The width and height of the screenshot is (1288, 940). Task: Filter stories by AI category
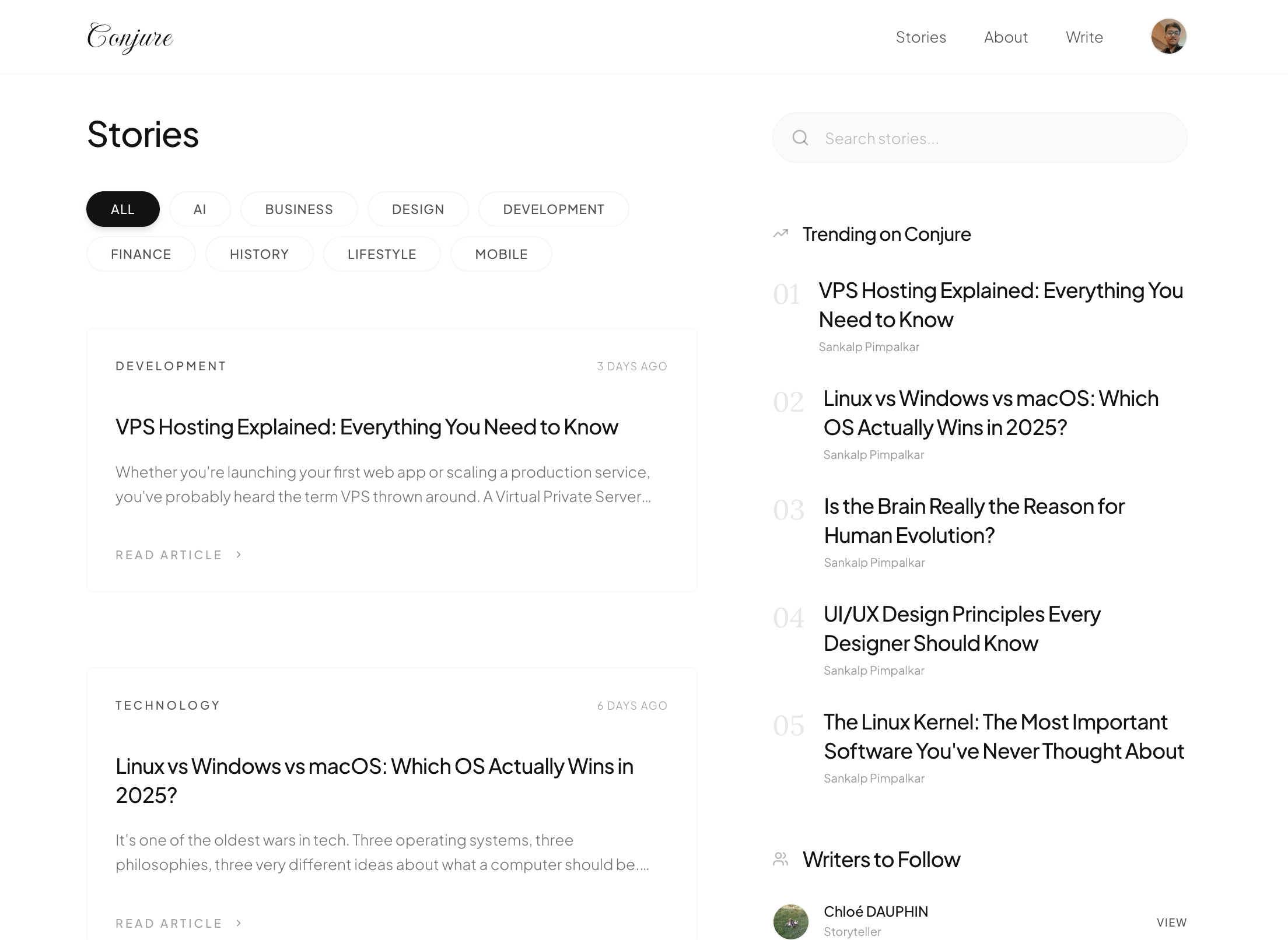[x=199, y=209]
